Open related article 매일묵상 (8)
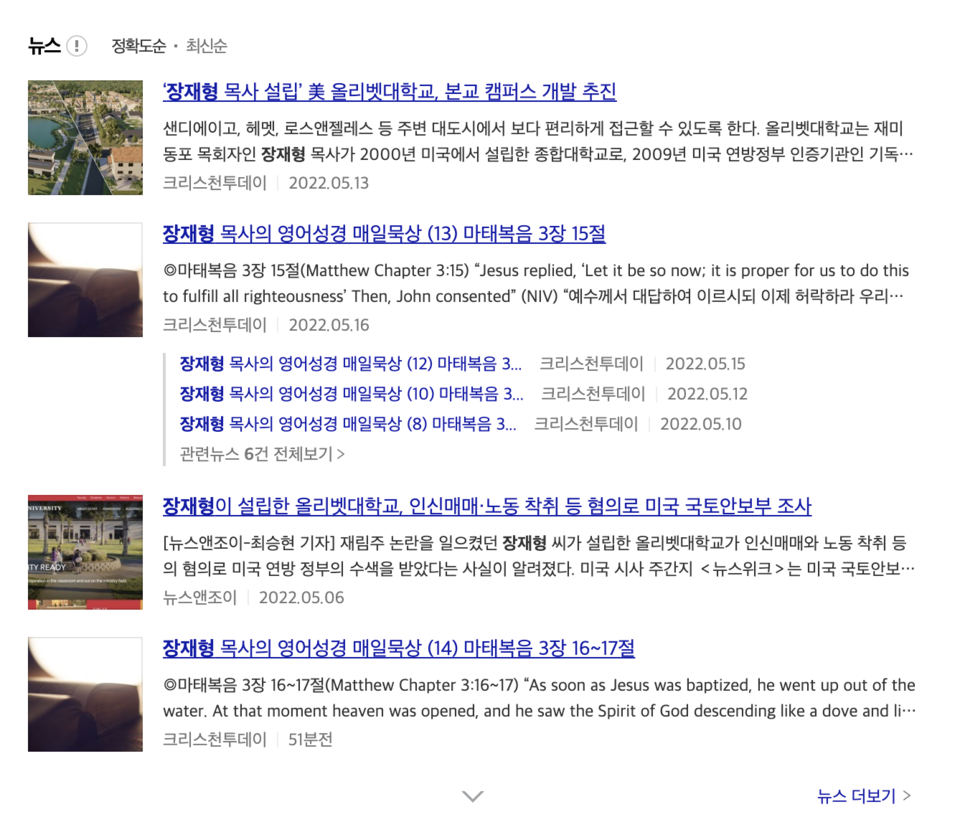 [x=348, y=424]
